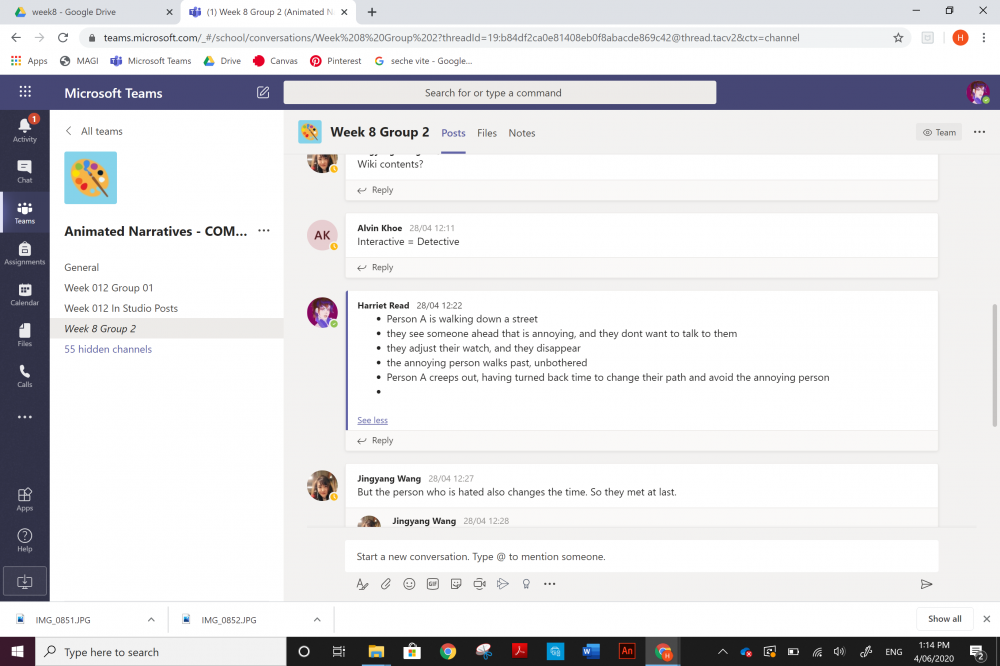
Task: Expand the 55 hidden channels link
Action: point(108,349)
